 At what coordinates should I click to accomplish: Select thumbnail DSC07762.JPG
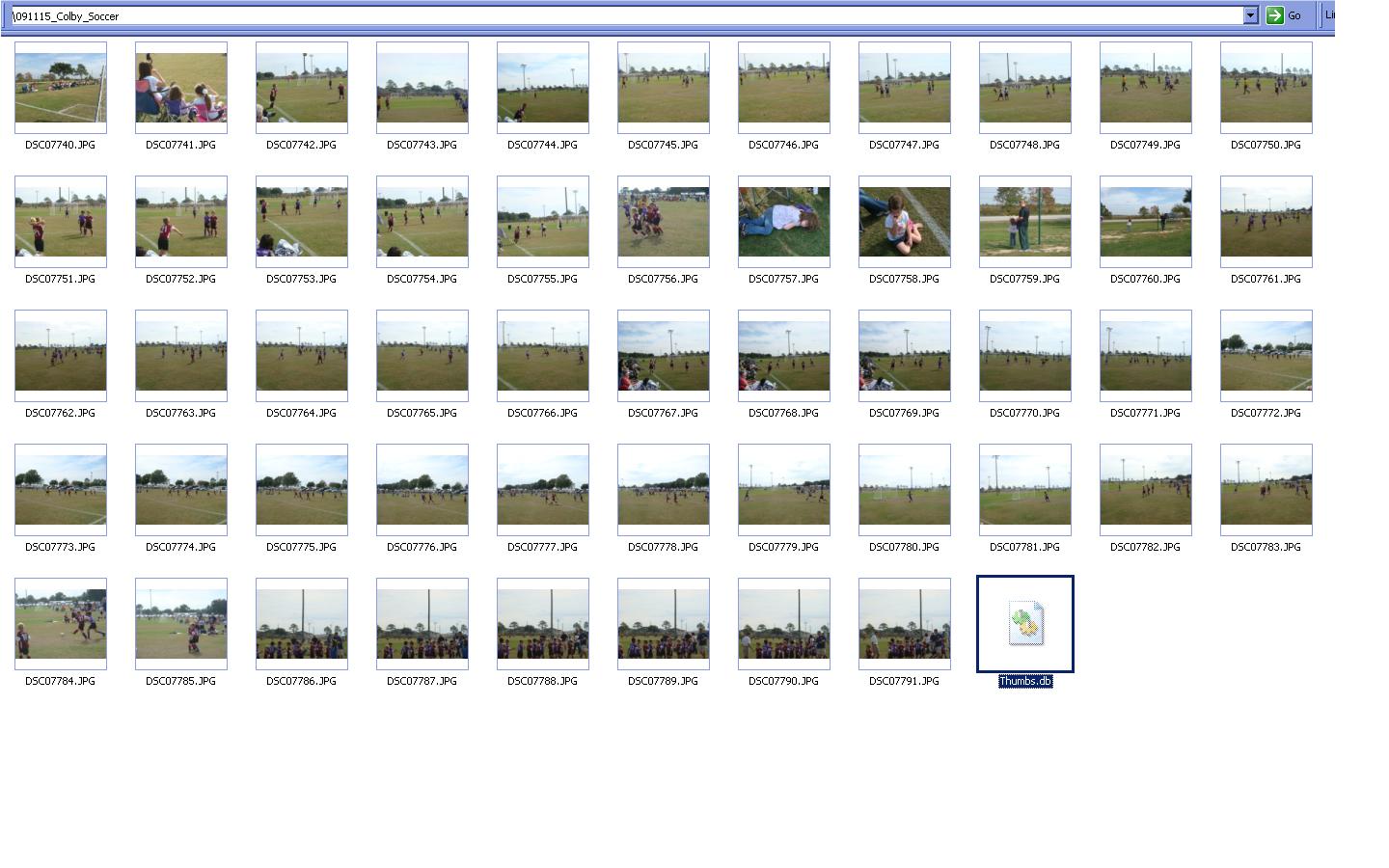click(61, 356)
